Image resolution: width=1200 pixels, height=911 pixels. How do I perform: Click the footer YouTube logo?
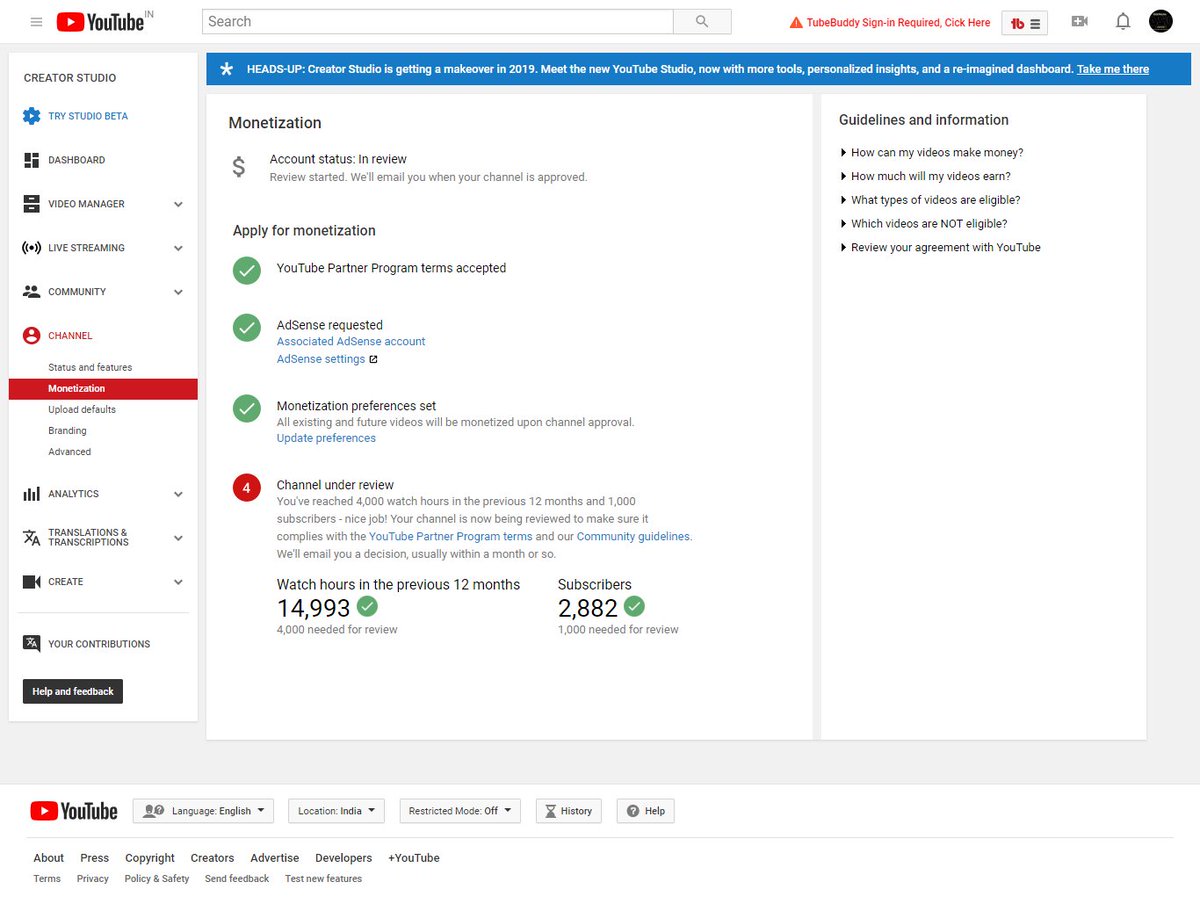[74, 811]
